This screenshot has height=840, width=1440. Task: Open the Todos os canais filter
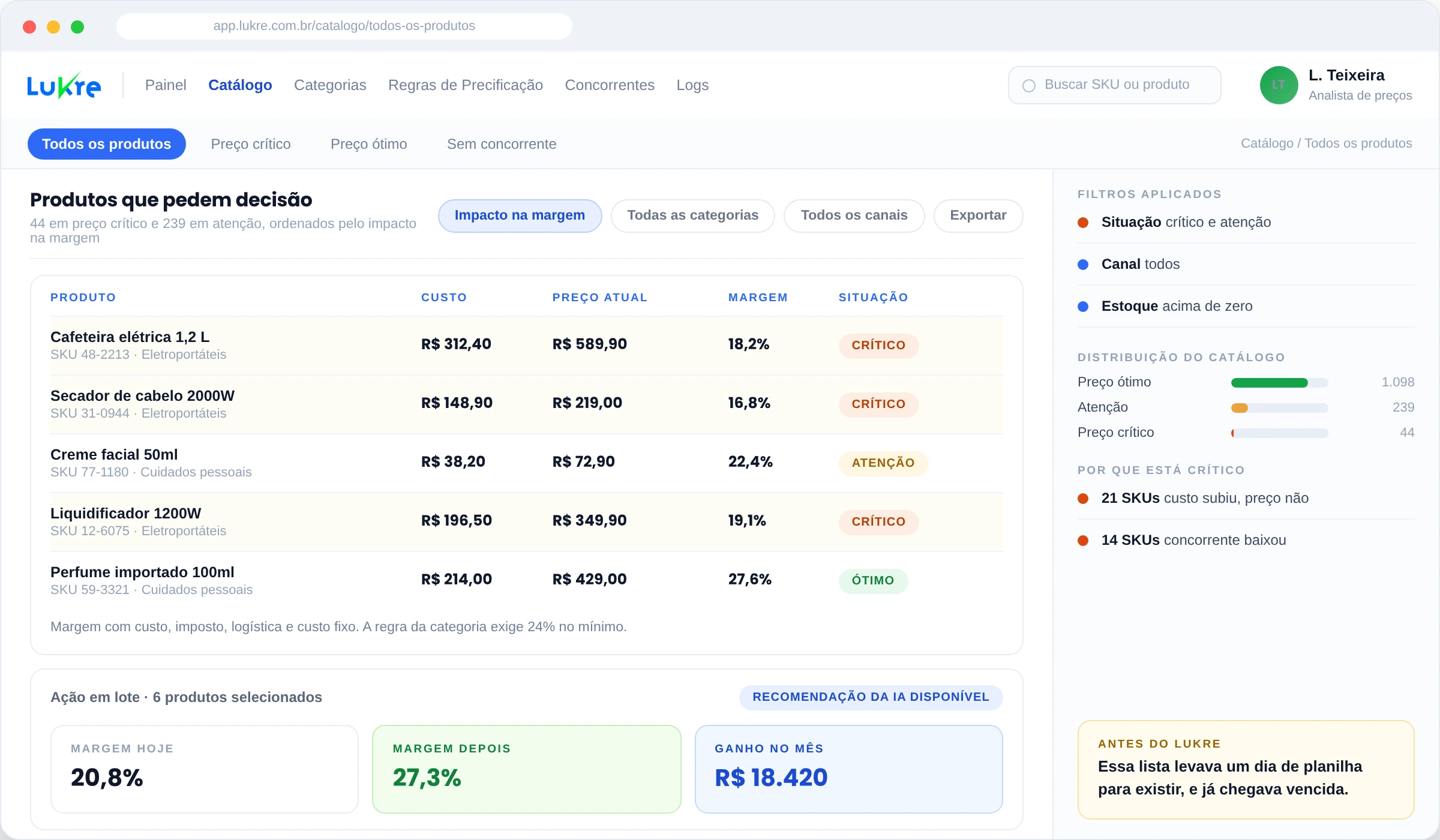(x=854, y=215)
